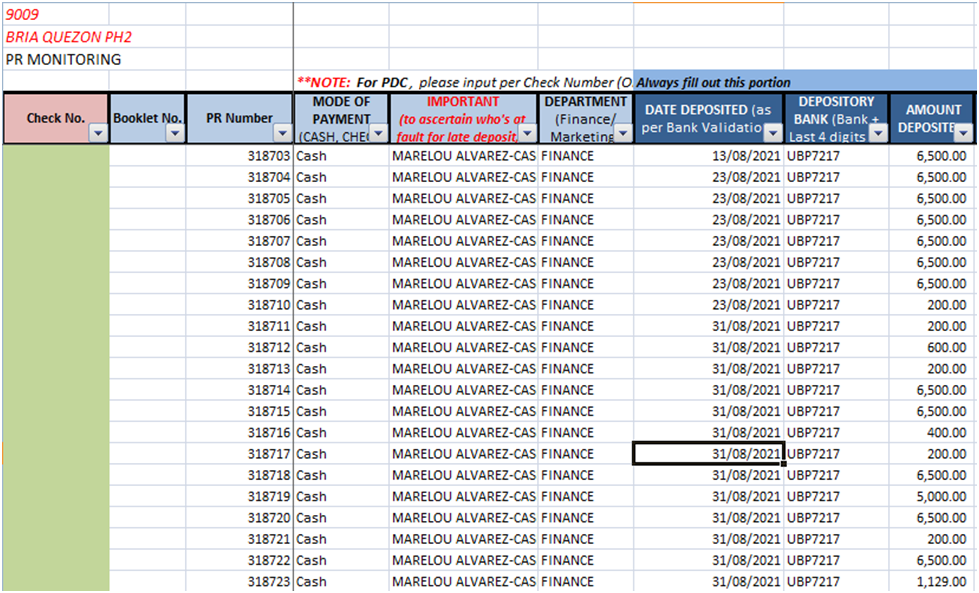Select PR Number cell 318723

click(x=240, y=582)
